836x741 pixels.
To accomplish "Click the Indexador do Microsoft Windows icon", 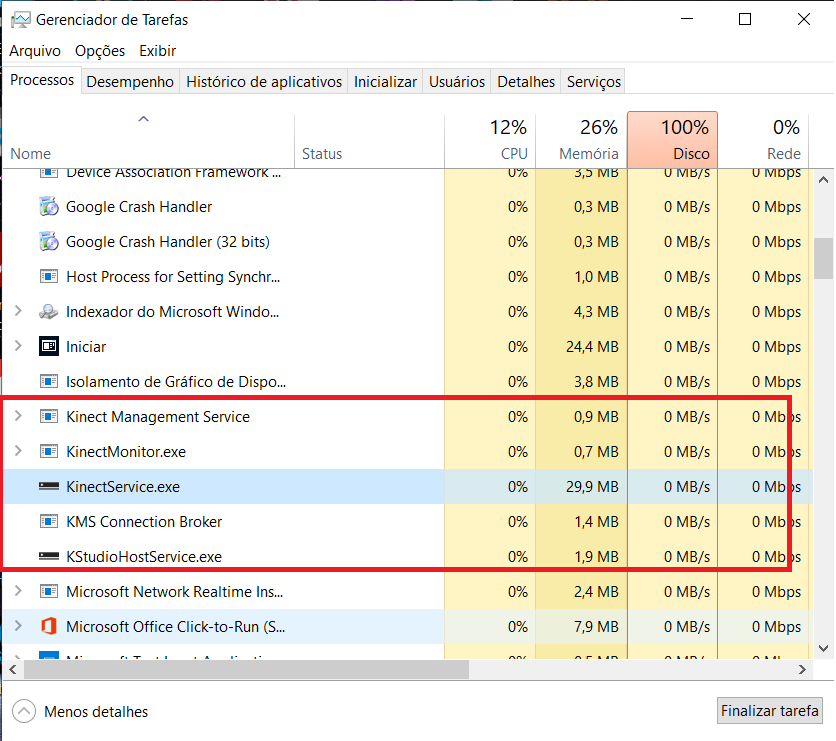I will [x=49, y=312].
